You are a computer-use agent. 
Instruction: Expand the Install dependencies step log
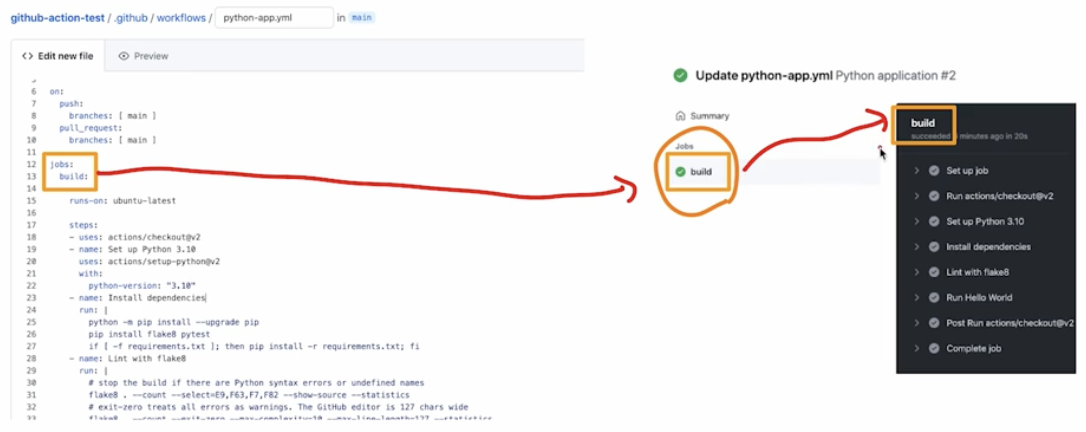click(916, 246)
